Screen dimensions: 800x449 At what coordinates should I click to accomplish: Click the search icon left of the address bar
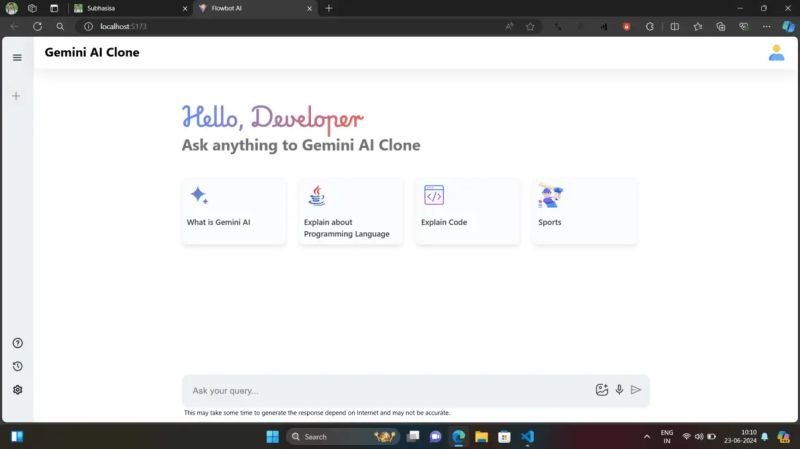pyautogui.click(x=60, y=27)
